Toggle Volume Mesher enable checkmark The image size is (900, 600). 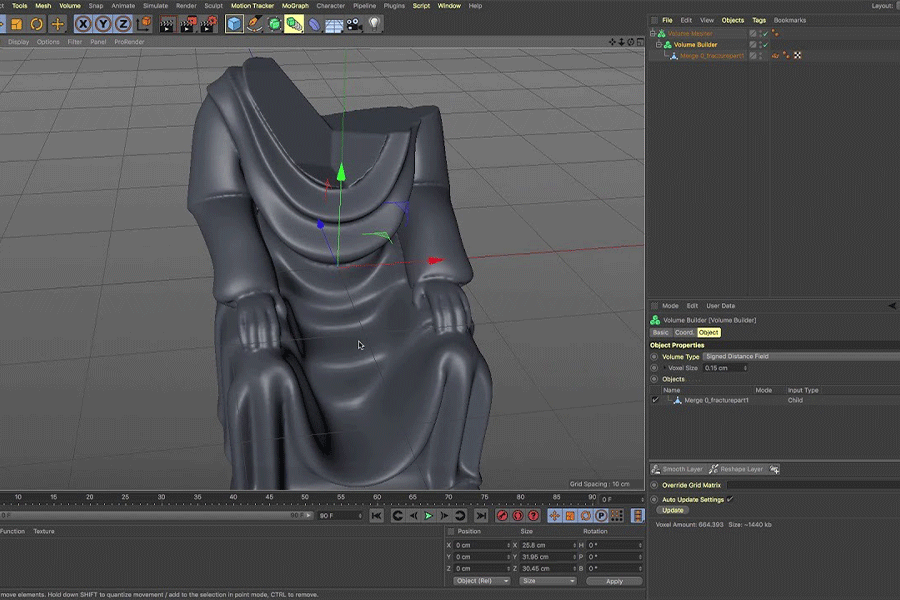point(763,33)
